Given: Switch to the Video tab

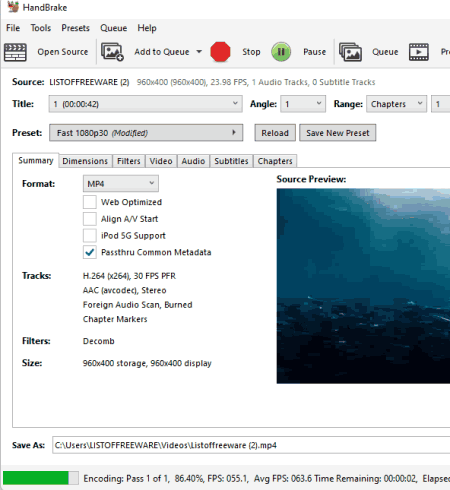Looking at the screenshot, I should pyautogui.click(x=161, y=161).
